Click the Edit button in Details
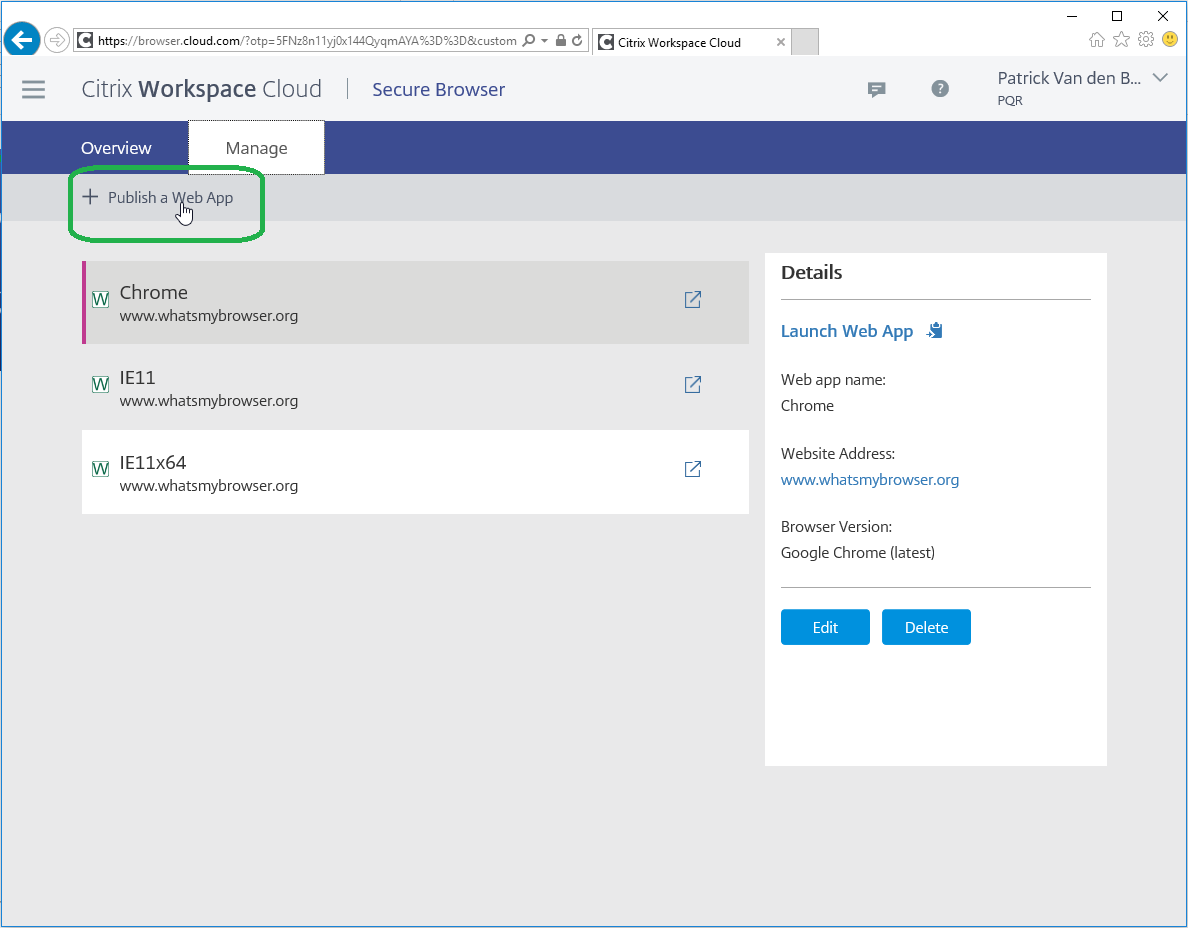The image size is (1188, 928). tap(825, 627)
